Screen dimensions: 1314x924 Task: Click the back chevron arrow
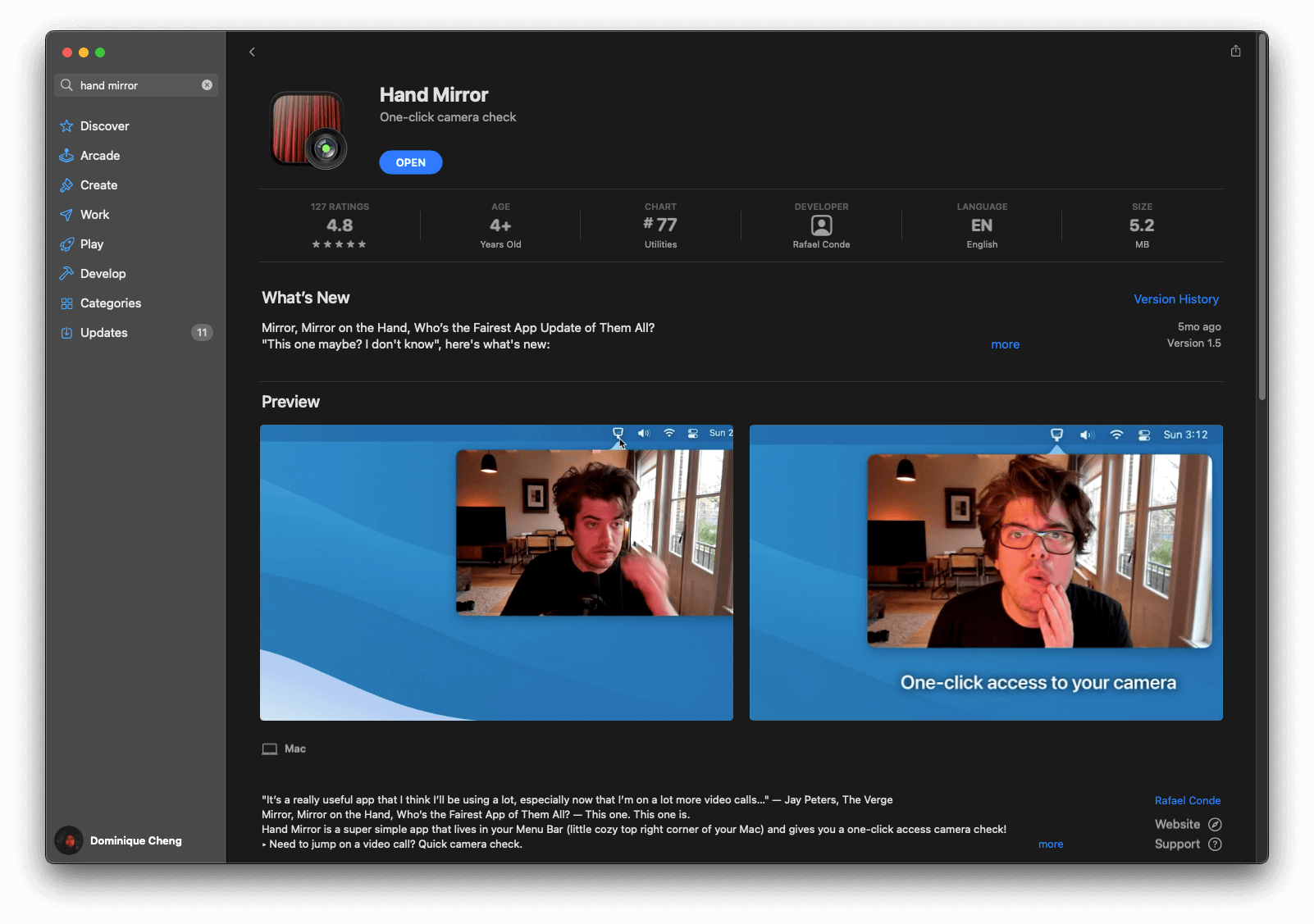pyautogui.click(x=252, y=52)
